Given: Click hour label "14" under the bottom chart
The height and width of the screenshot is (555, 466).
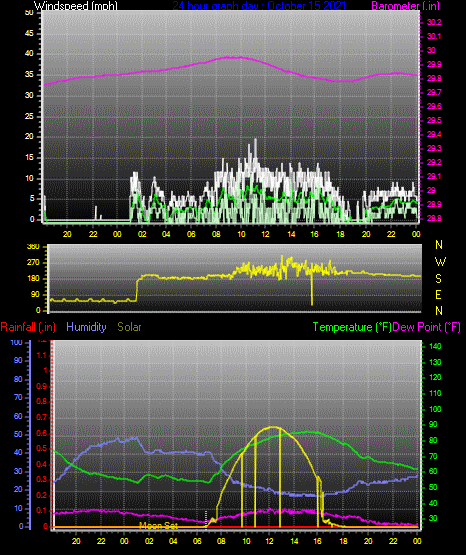Looking at the screenshot, I should (294, 541).
